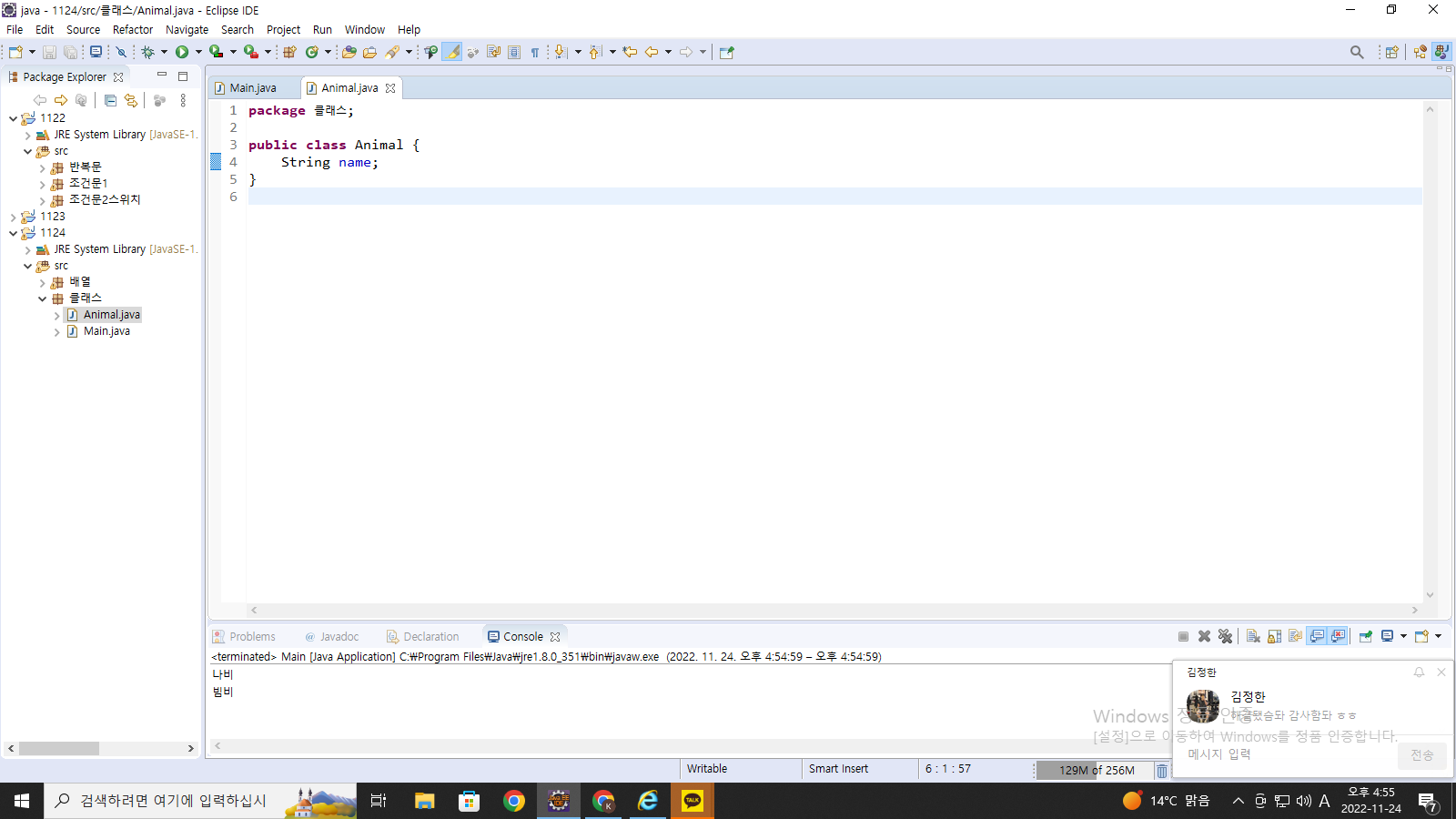
Task: Click the Skip All Breakpoints icon
Action: click(x=121, y=52)
